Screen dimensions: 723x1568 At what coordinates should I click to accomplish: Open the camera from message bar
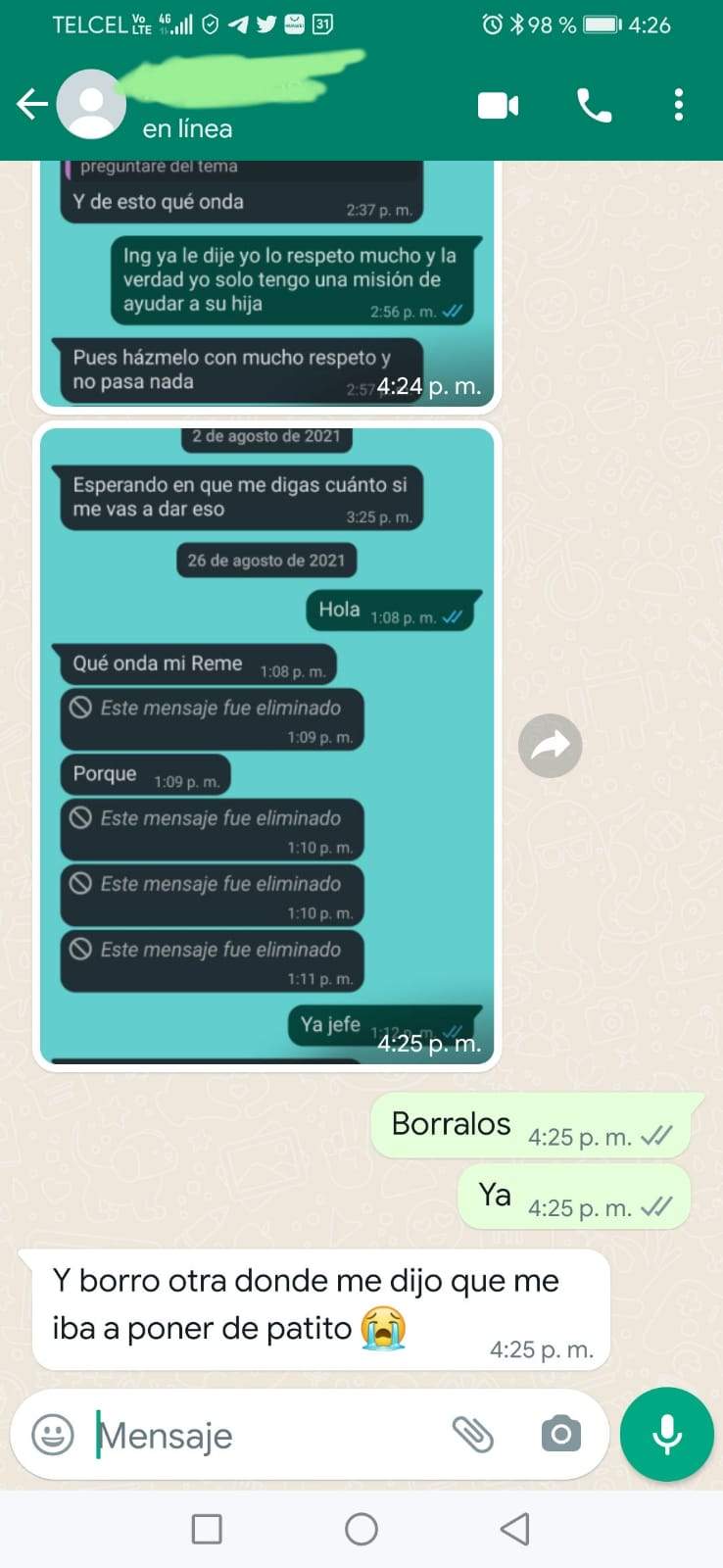tap(560, 1435)
